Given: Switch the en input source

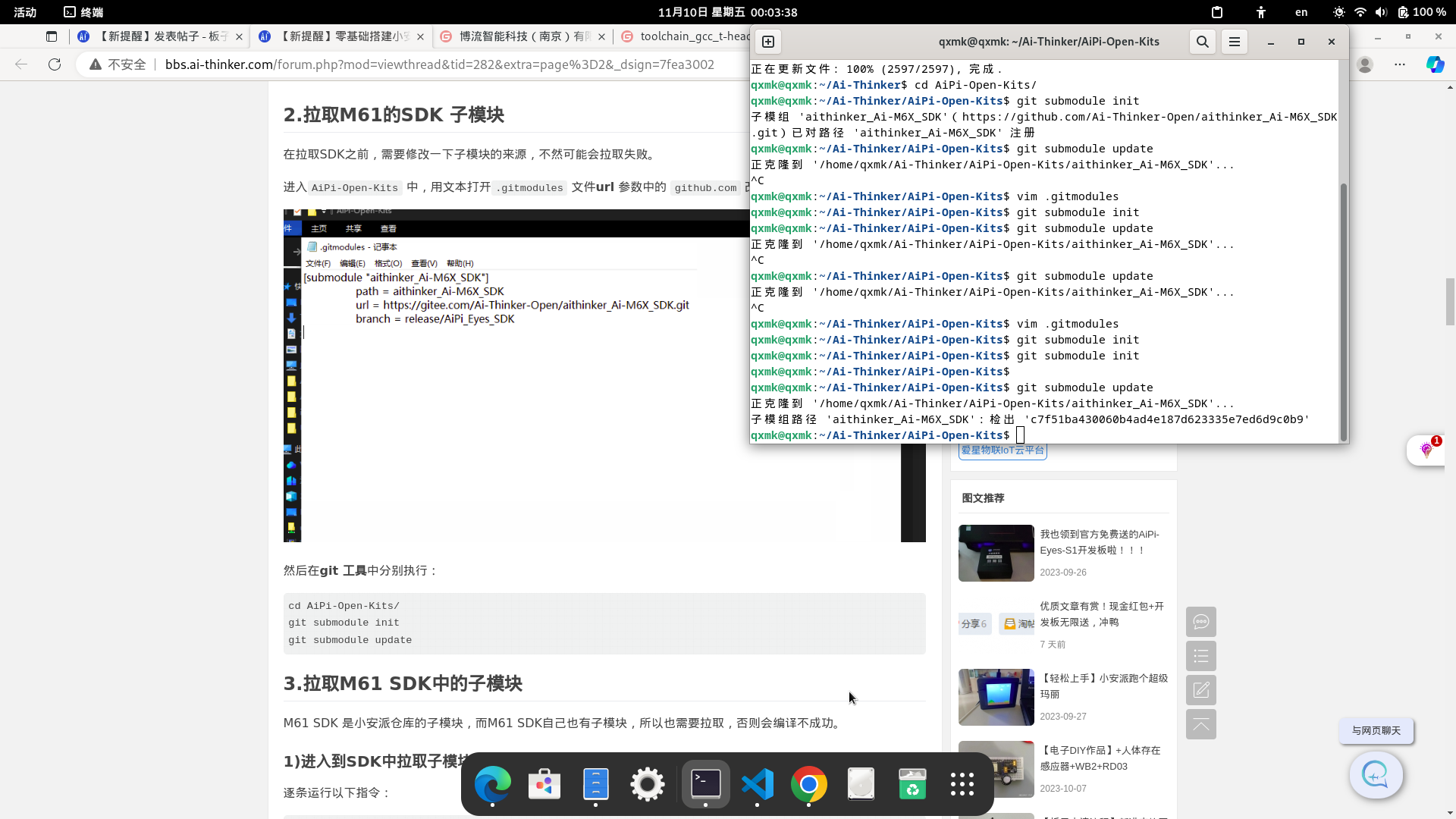Looking at the screenshot, I should pos(1301,12).
